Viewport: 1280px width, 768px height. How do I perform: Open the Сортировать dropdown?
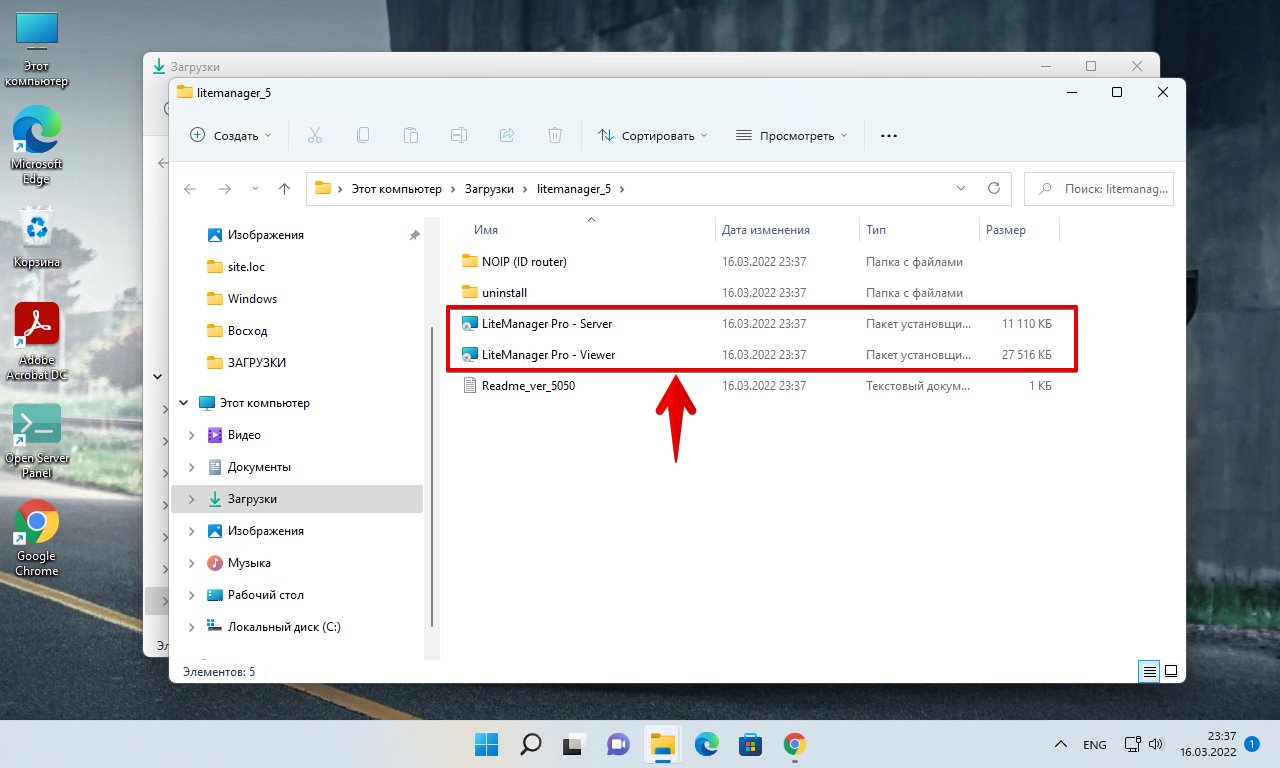click(652, 135)
